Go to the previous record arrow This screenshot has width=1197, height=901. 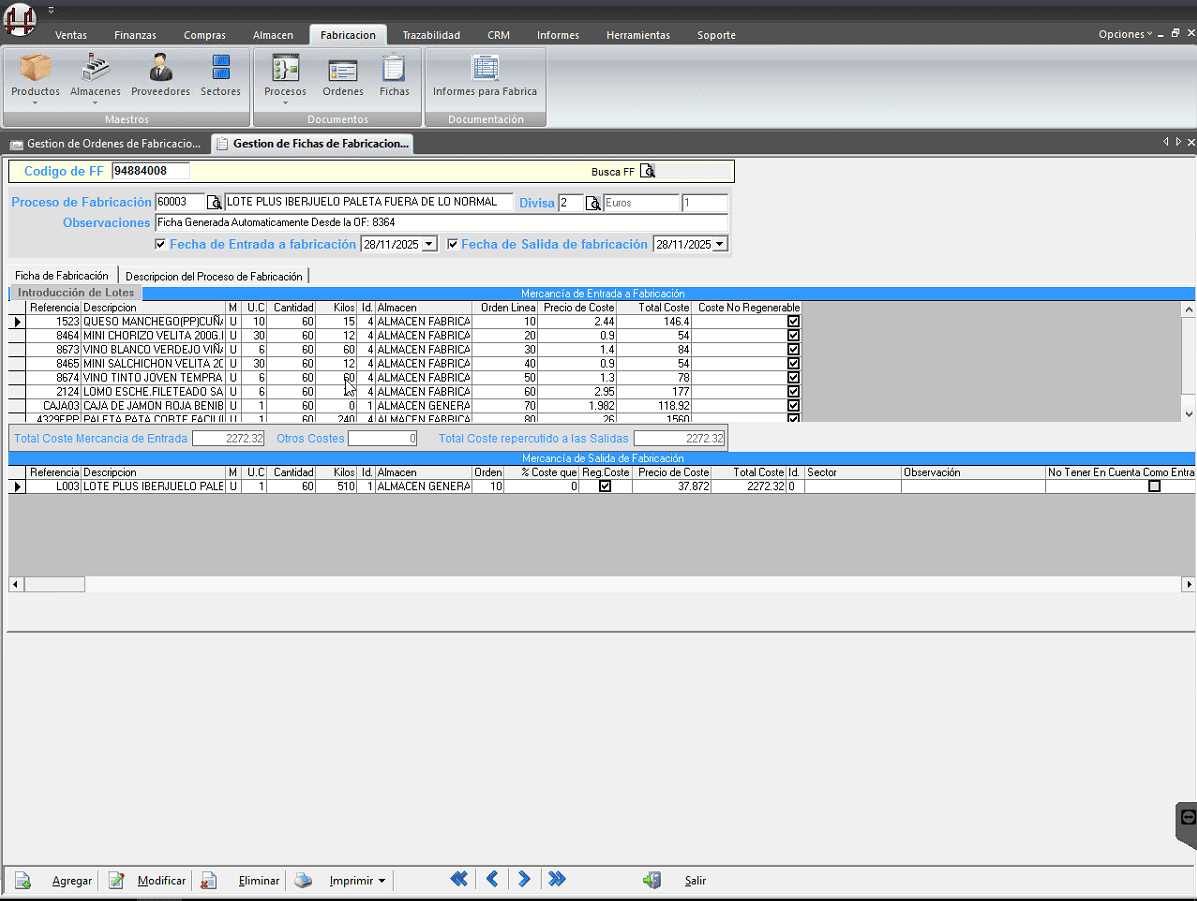coord(492,879)
